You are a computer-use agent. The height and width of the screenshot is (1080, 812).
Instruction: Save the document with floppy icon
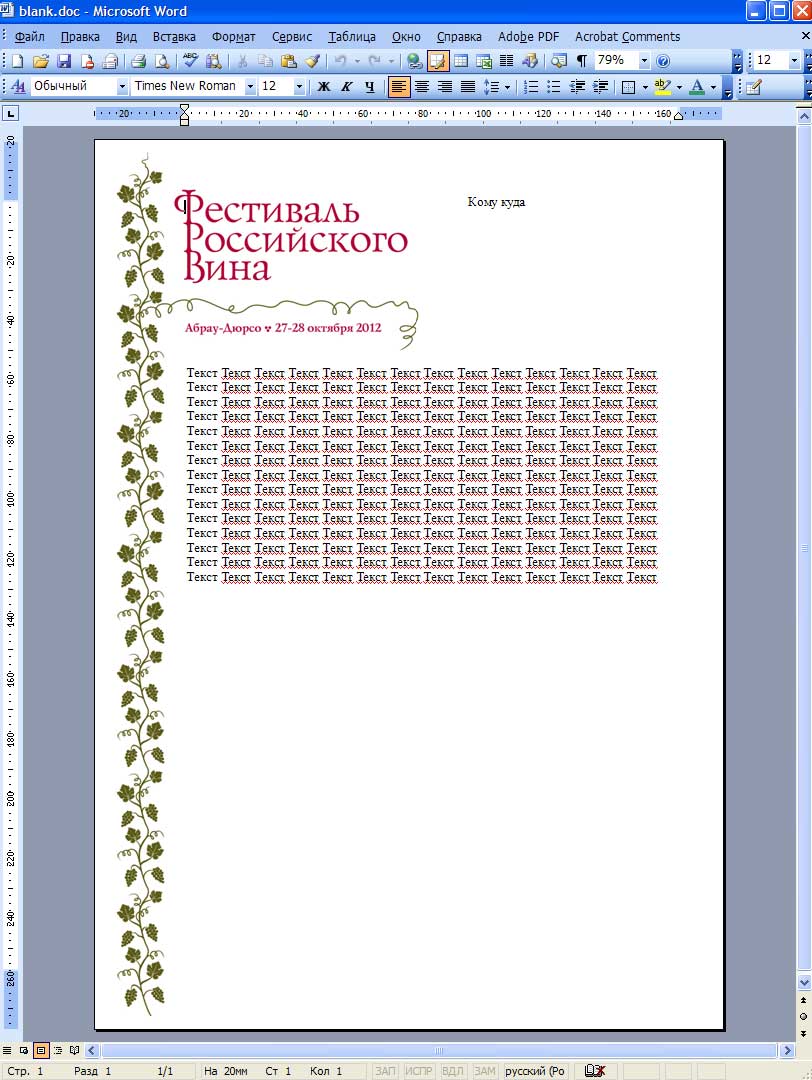click(64, 61)
